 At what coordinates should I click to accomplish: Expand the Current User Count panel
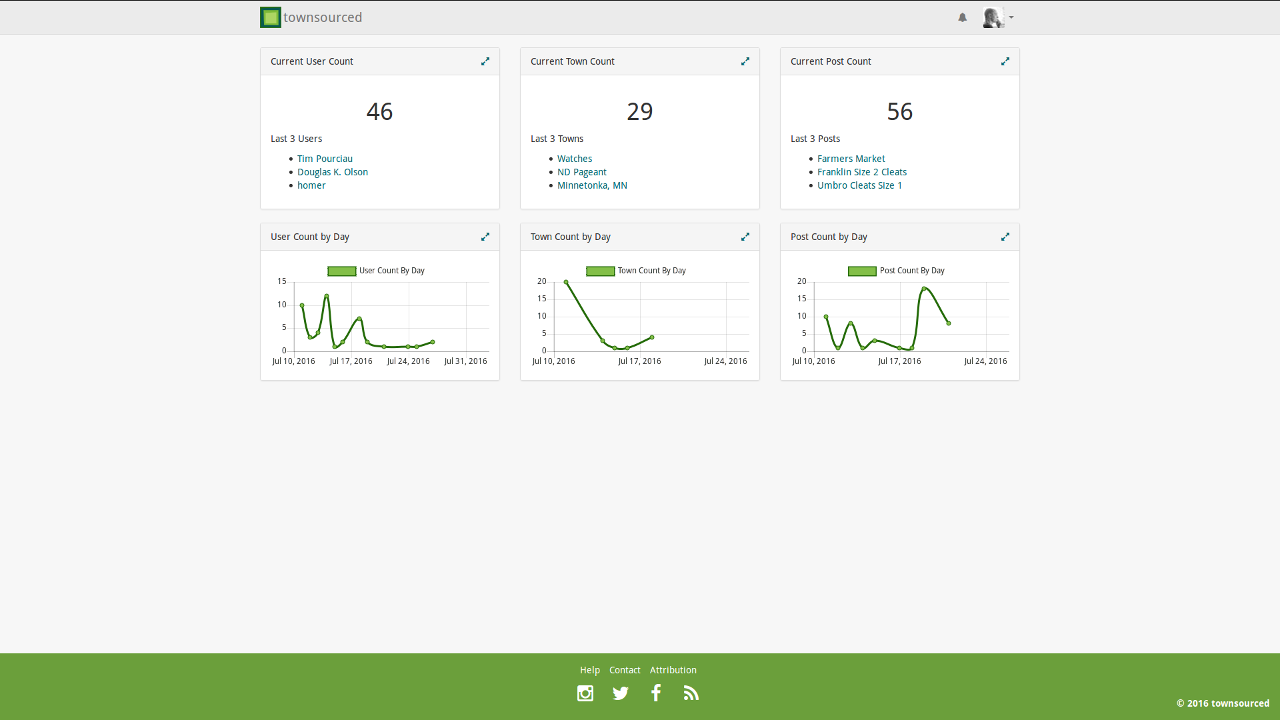click(485, 61)
